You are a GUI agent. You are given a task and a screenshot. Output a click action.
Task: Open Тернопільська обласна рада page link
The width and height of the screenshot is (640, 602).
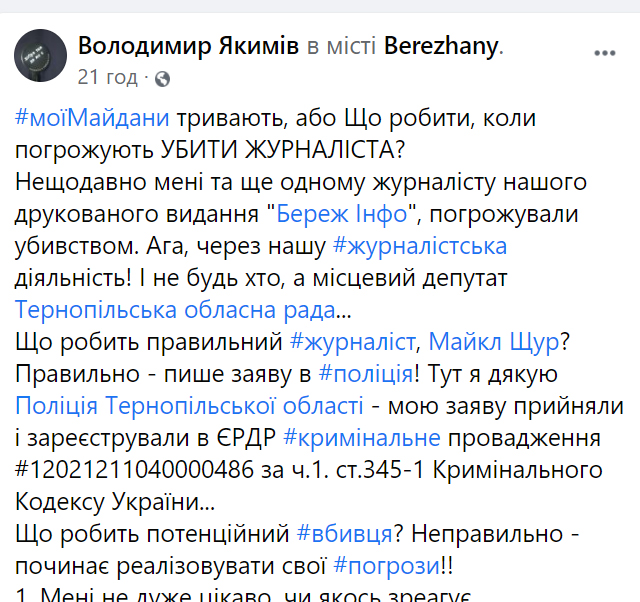click(x=178, y=310)
